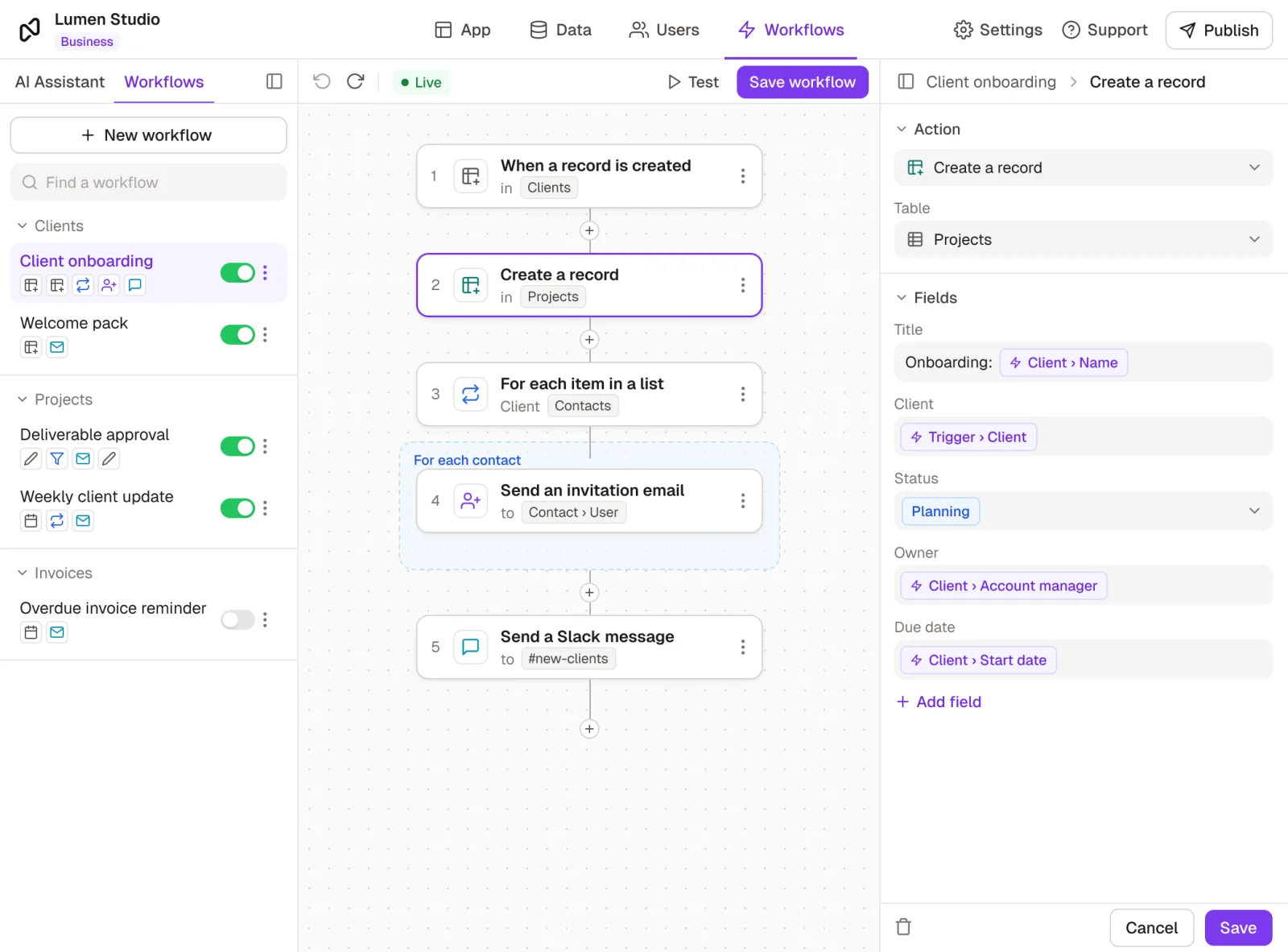Image resolution: width=1288 pixels, height=952 pixels.
Task: Click the loop icon on step 3
Action: pyautogui.click(x=471, y=394)
